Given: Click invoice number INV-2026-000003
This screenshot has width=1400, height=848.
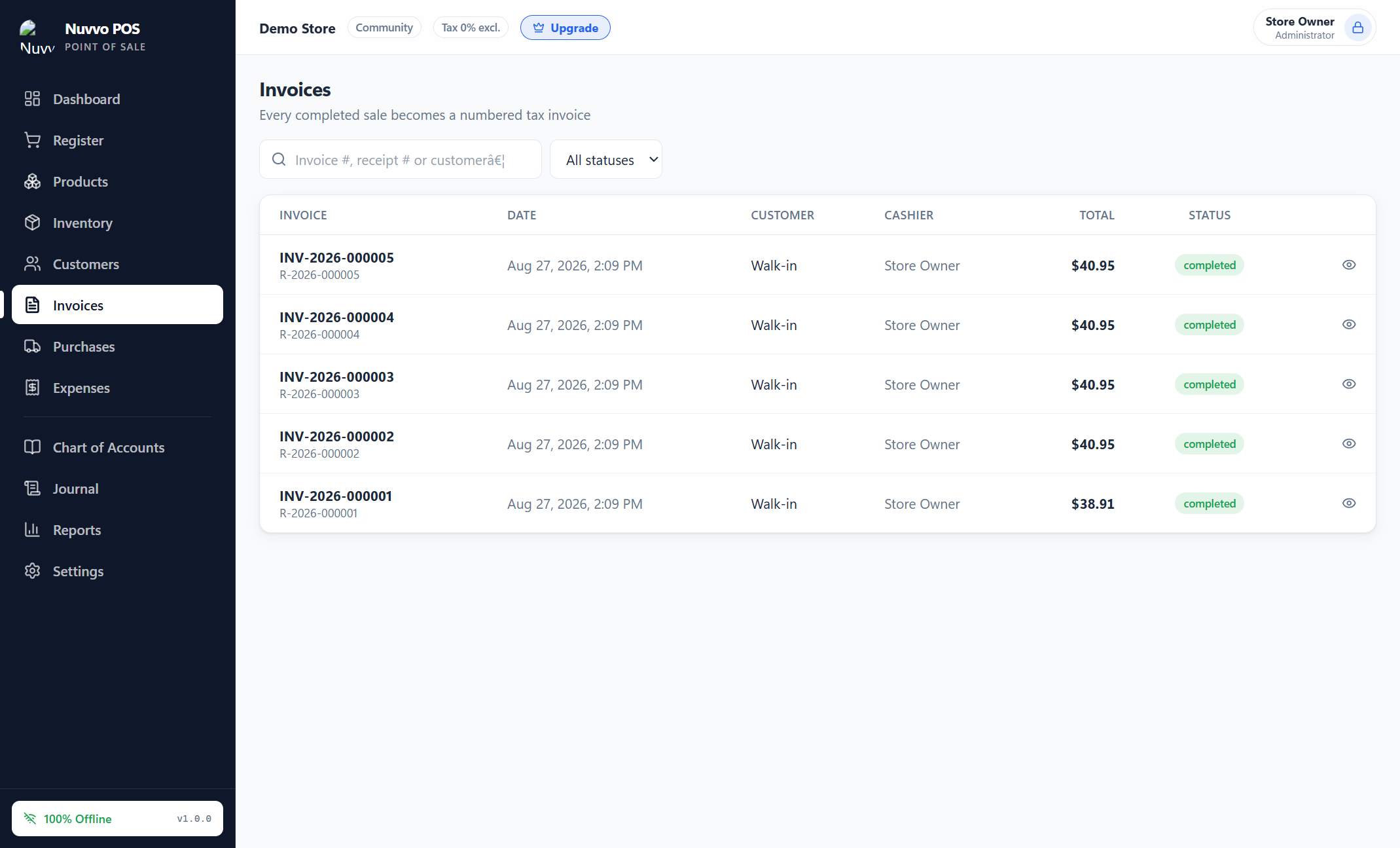Looking at the screenshot, I should pos(336,377).
